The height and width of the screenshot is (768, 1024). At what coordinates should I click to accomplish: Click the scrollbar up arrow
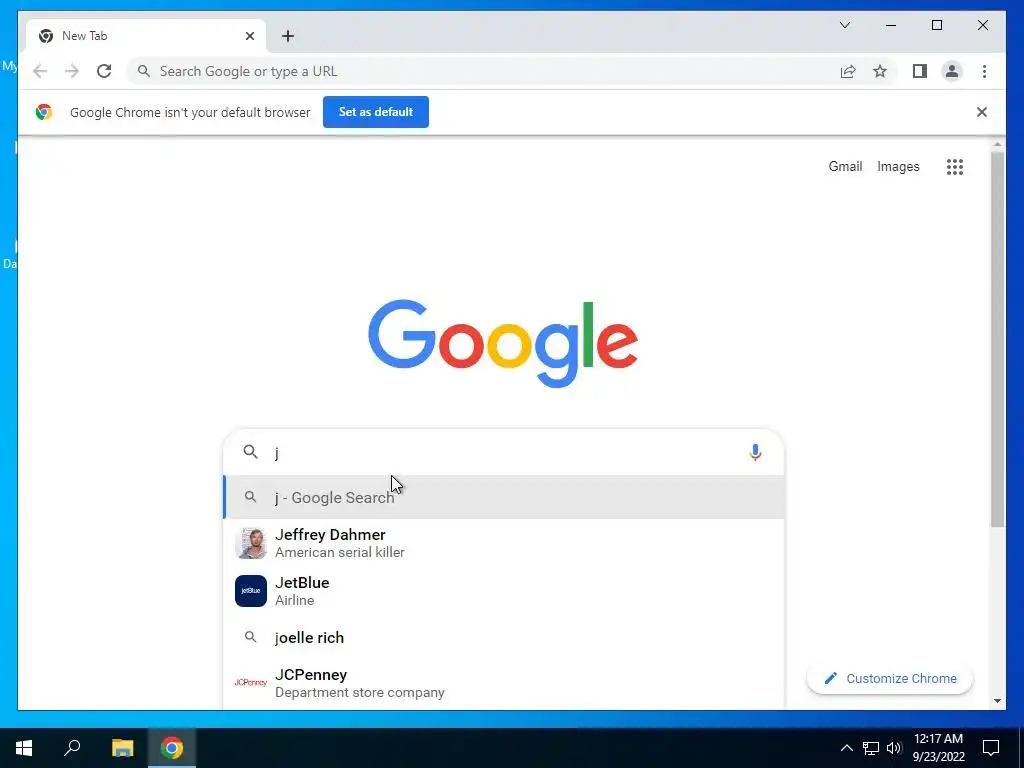point(997,144)
